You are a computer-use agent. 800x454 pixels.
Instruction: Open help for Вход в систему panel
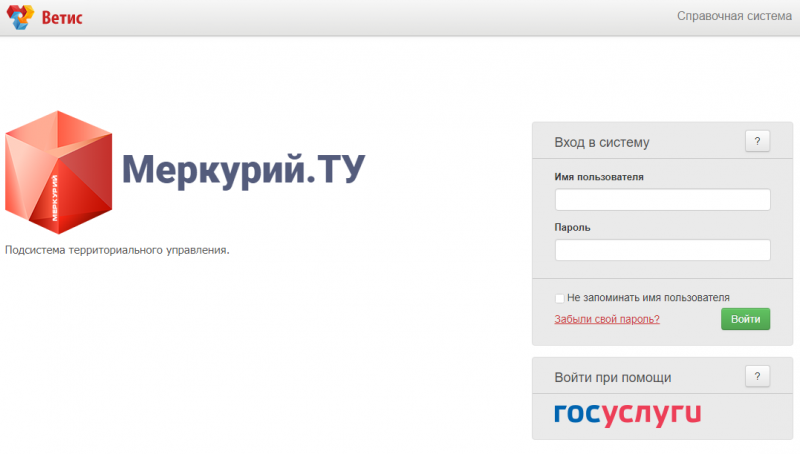point(757,141)
